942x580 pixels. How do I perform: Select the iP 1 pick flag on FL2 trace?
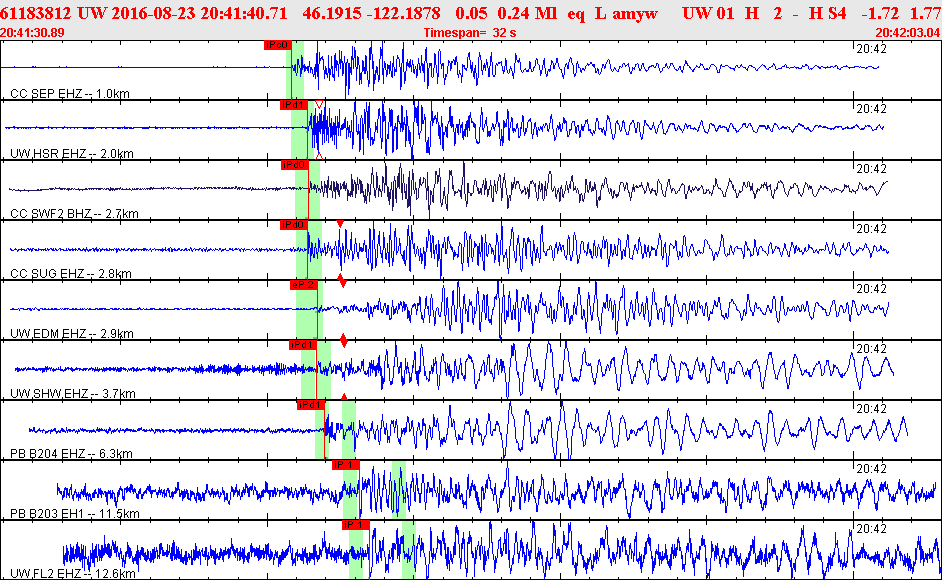click(x=356, y=525)
